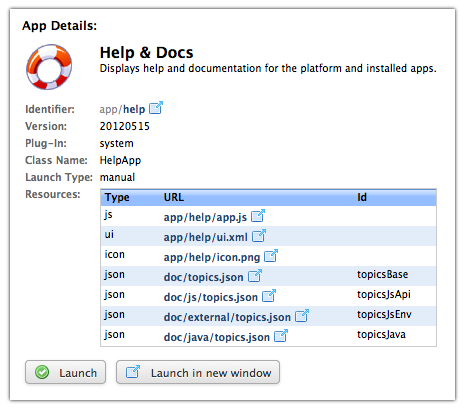Click the Version label
465x410 pixels.
tap(46, 126)
